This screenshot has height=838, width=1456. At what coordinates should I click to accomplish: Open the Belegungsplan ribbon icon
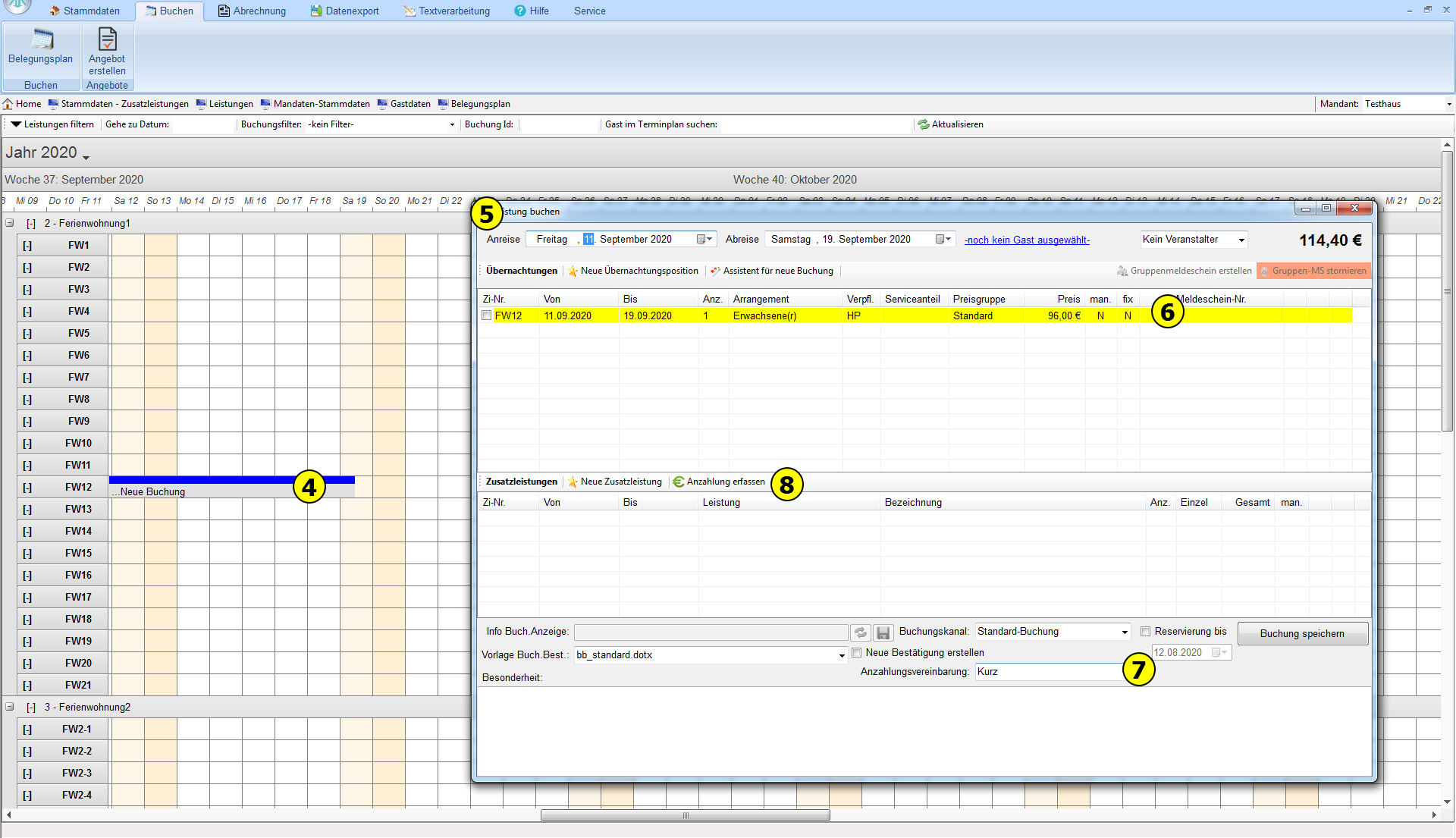(41, 40)
